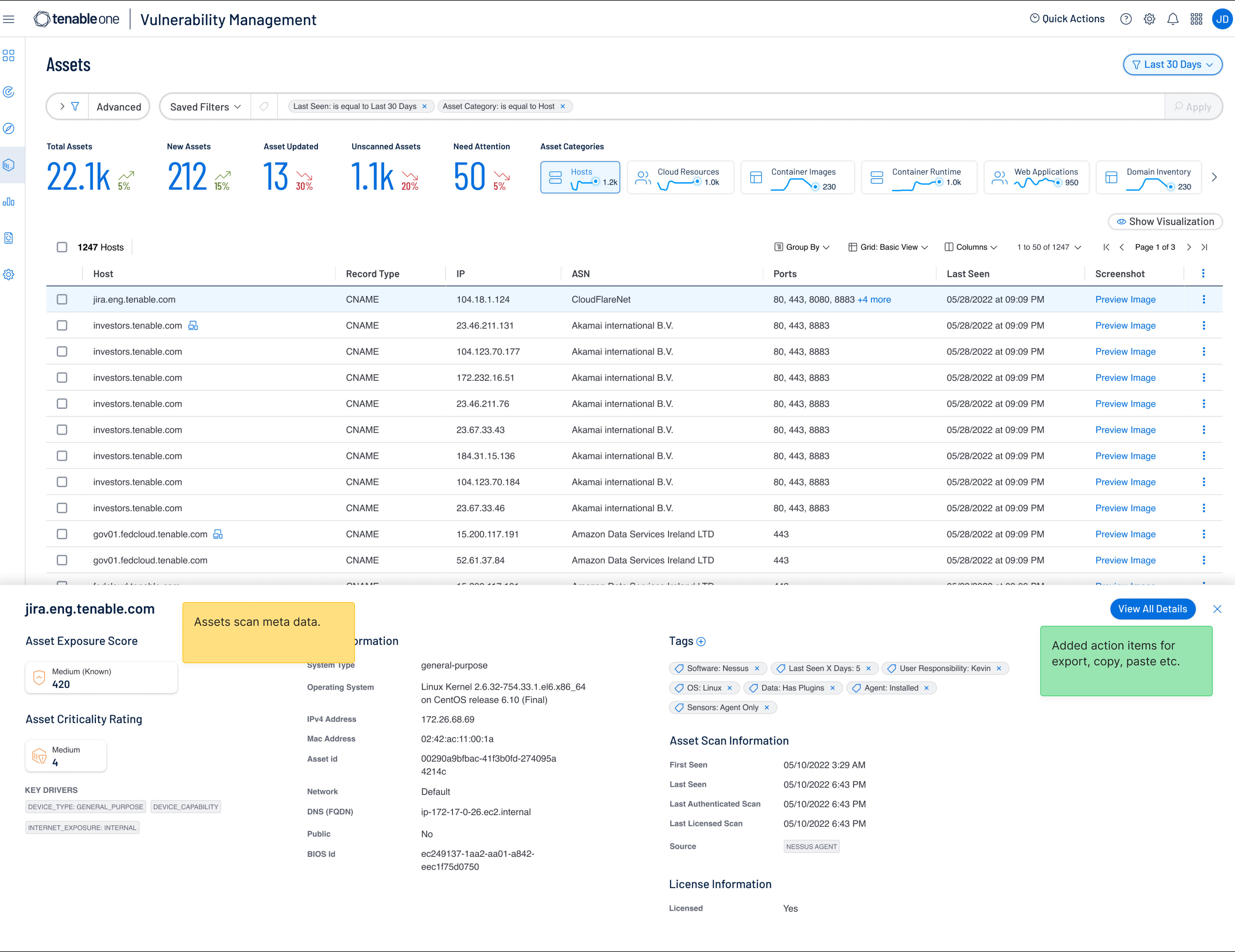Open the settings gear in top bar
1235x952 pixels.
point(1150,19)
